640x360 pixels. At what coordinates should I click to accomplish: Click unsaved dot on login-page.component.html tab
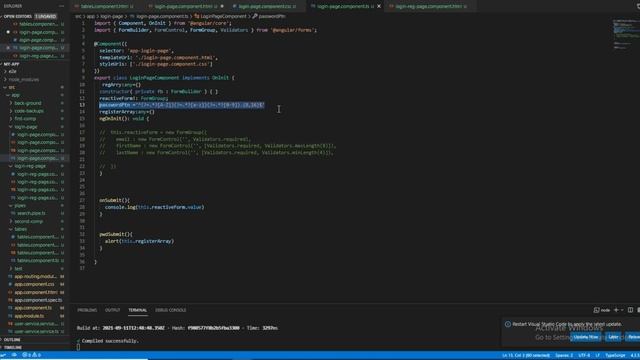point(222,6)
